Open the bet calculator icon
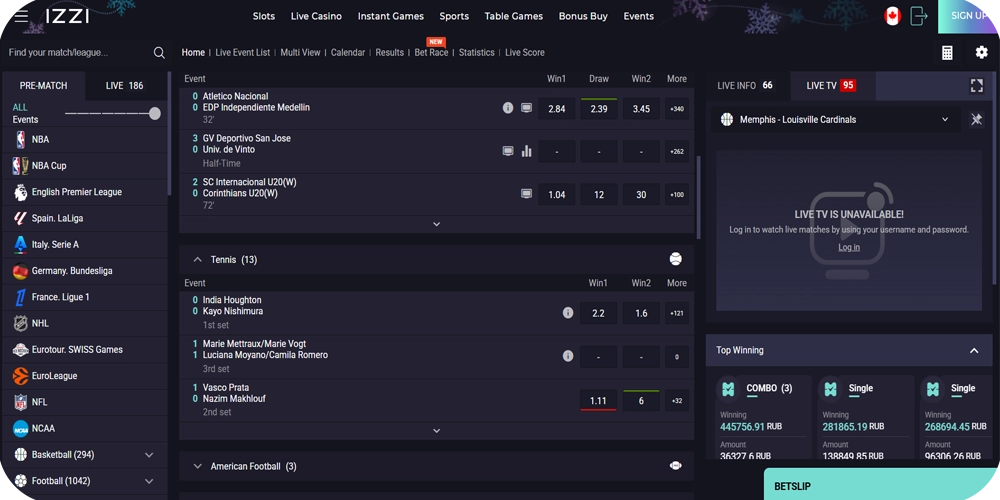Screen dimensions: 1000x500 pos(947,53)
